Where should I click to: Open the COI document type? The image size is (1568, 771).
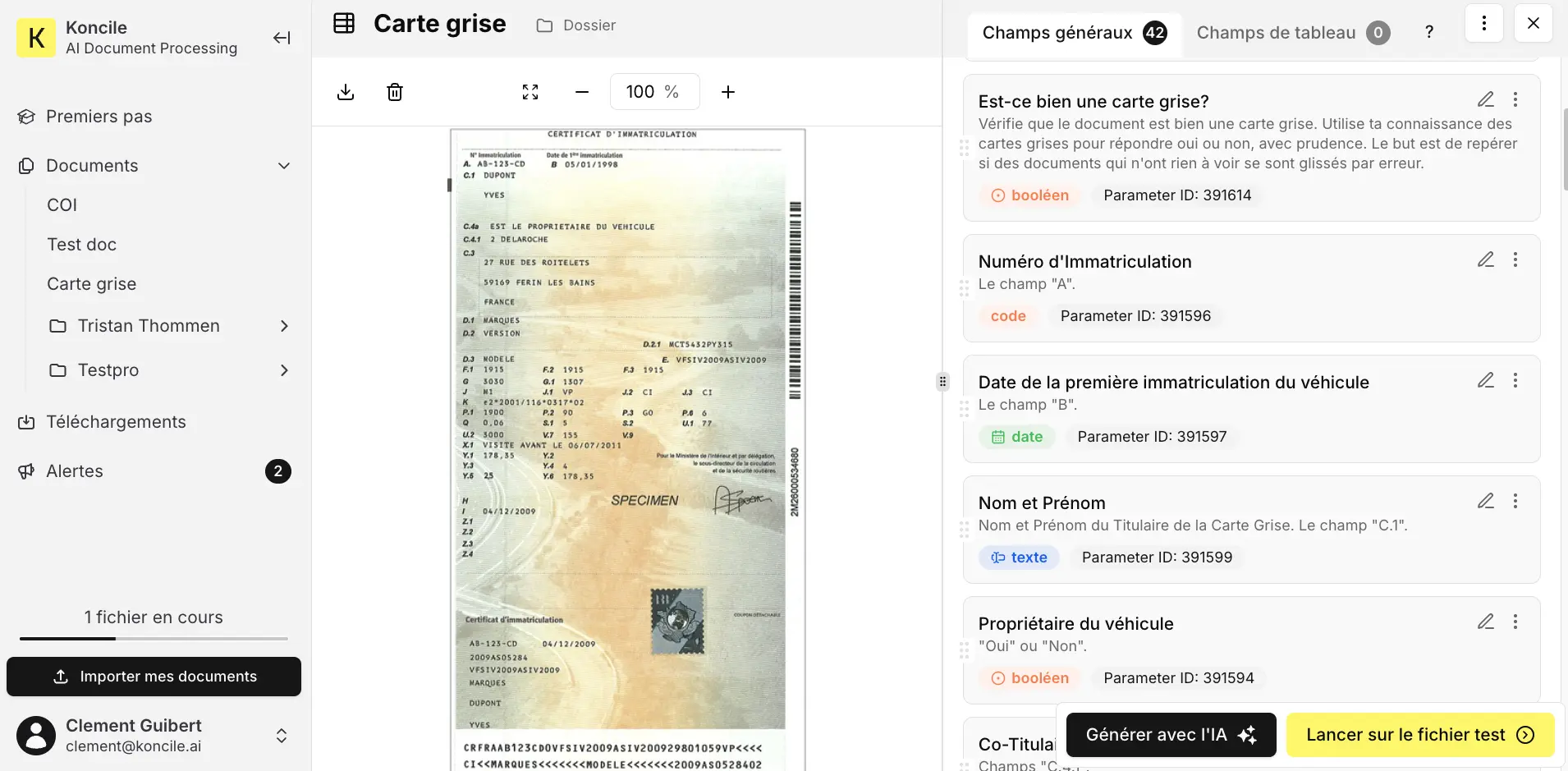(x=62, y=205)
